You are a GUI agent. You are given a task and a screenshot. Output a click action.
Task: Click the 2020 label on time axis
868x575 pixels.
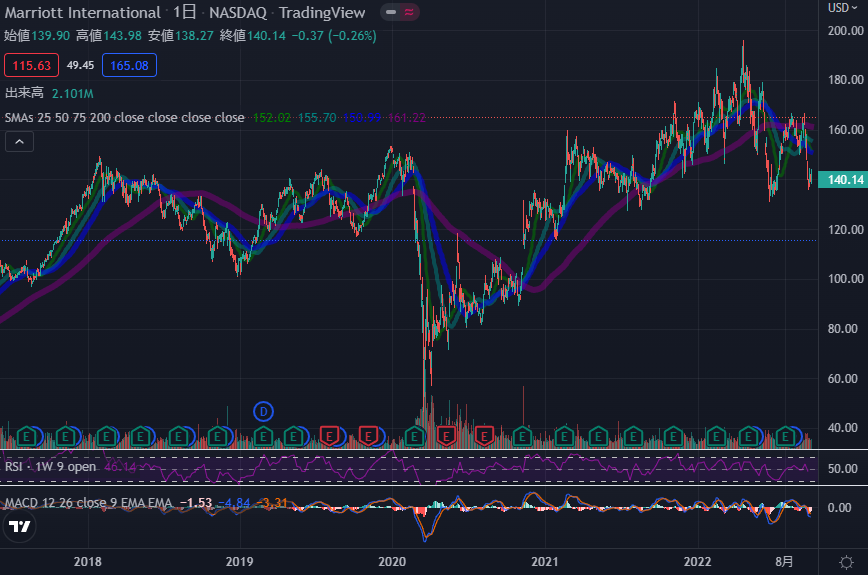392,562
